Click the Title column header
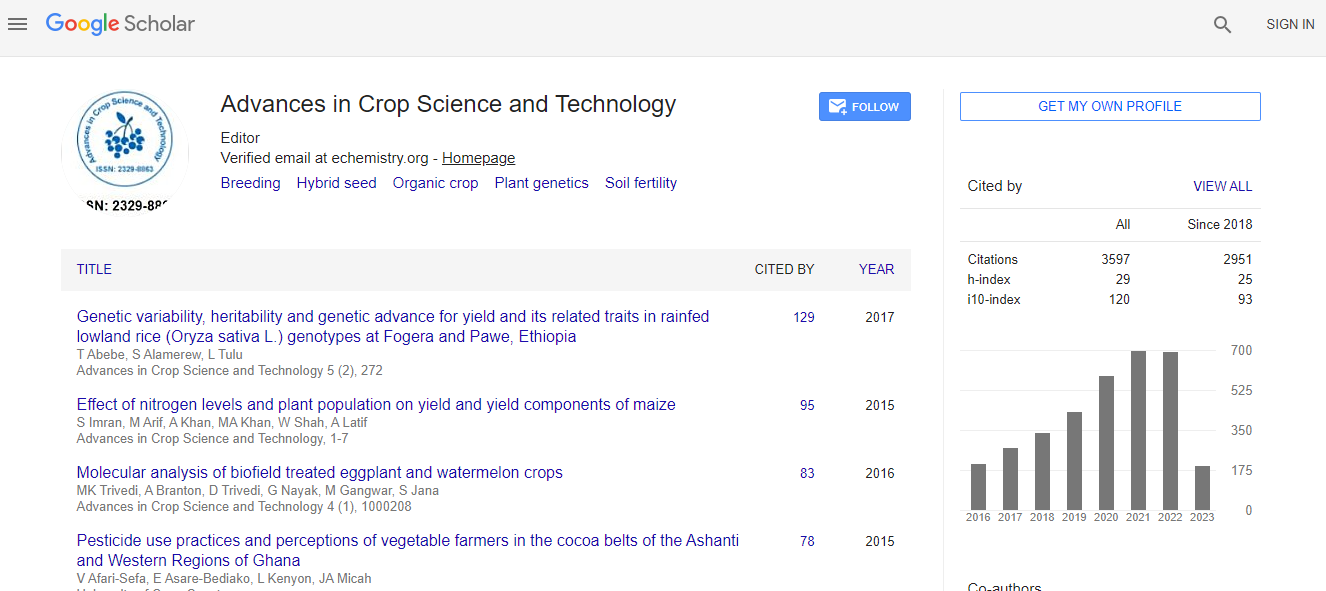This screenshot has width=1326, height=591. coord(94,269)
